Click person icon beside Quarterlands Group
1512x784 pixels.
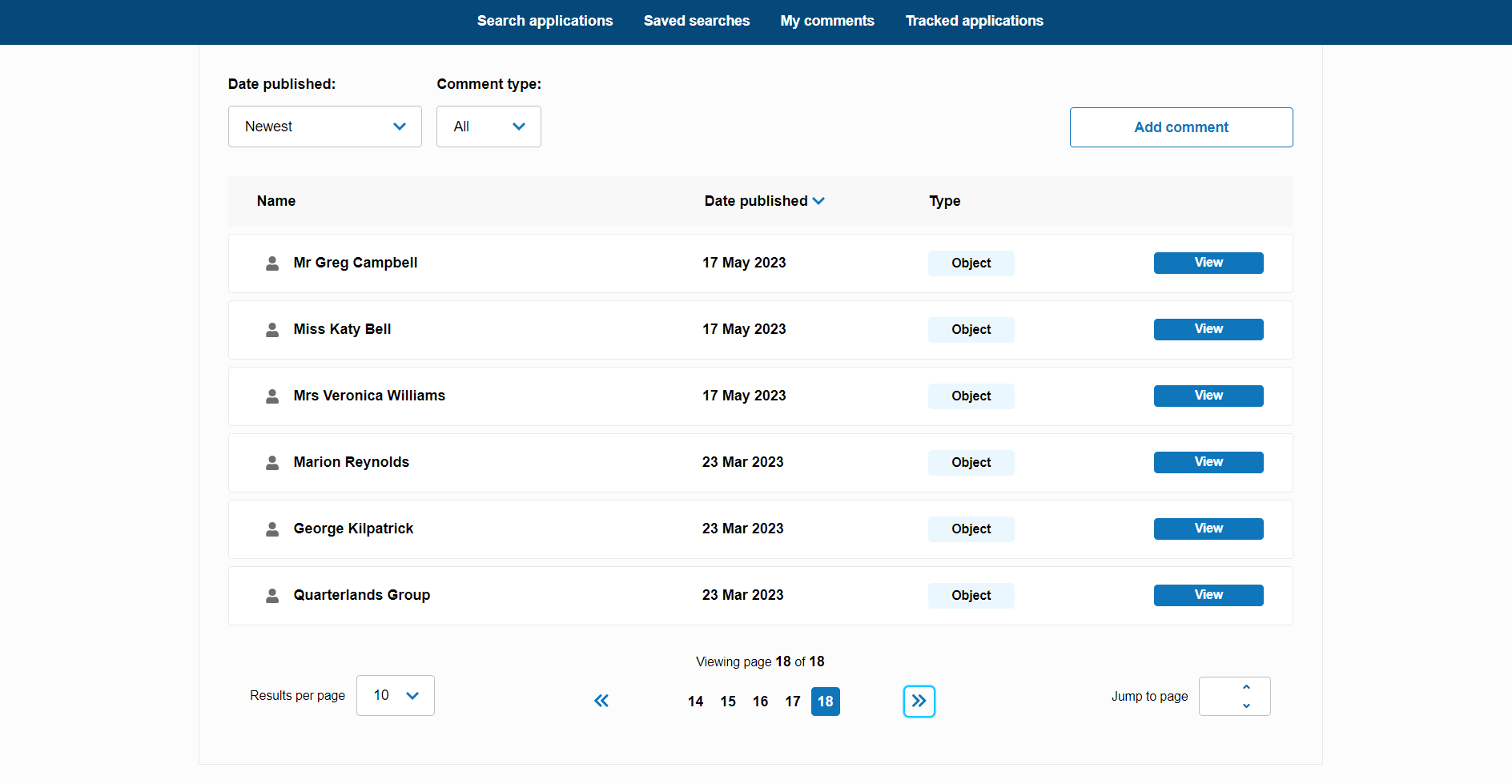point(272,596)
